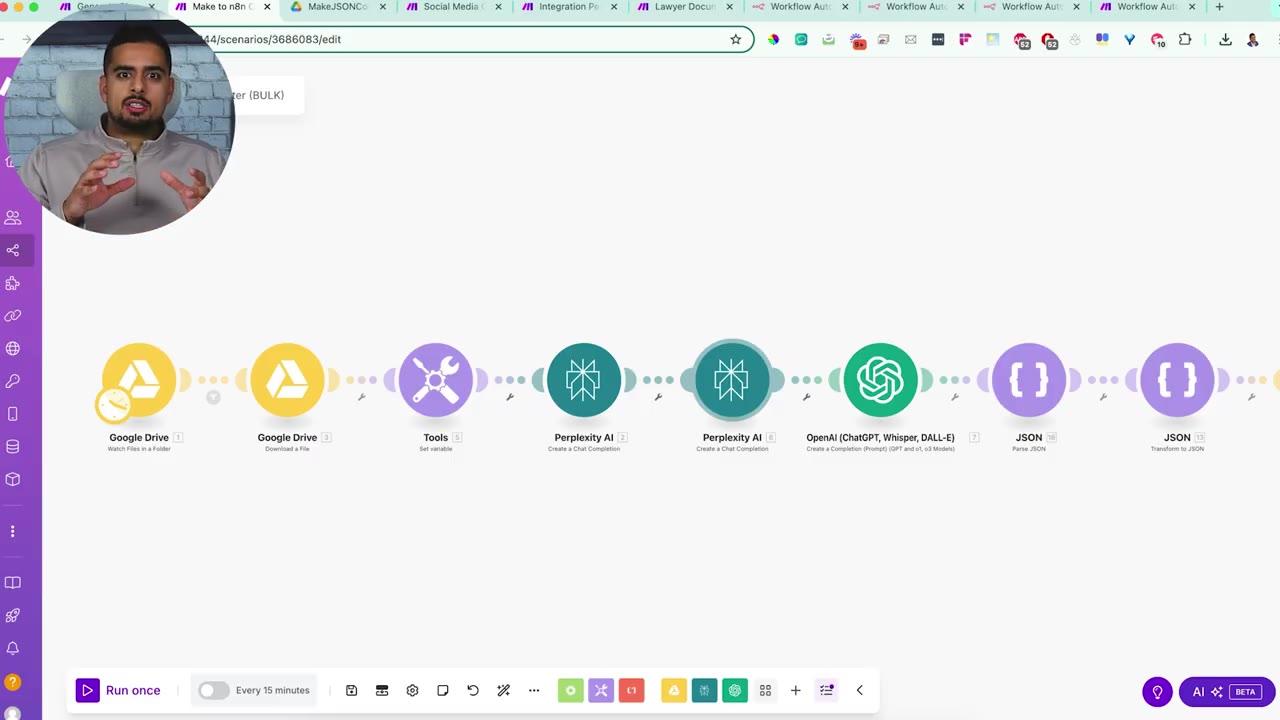Bookmark this page with the star icon
1280x720 pixels.
pos(736,39)
